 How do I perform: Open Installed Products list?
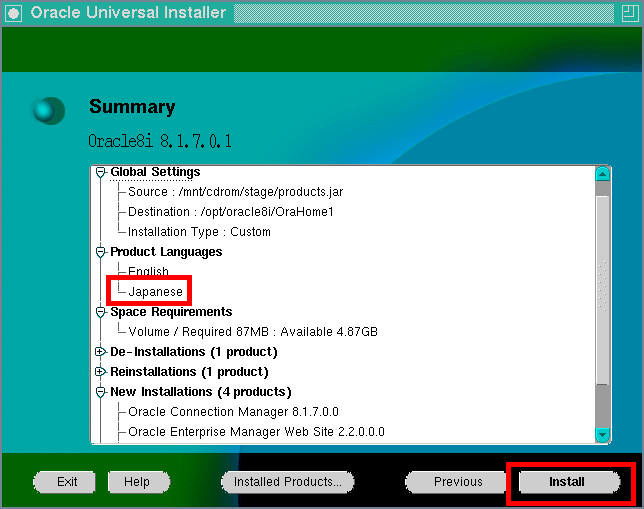tap(288, 481)
